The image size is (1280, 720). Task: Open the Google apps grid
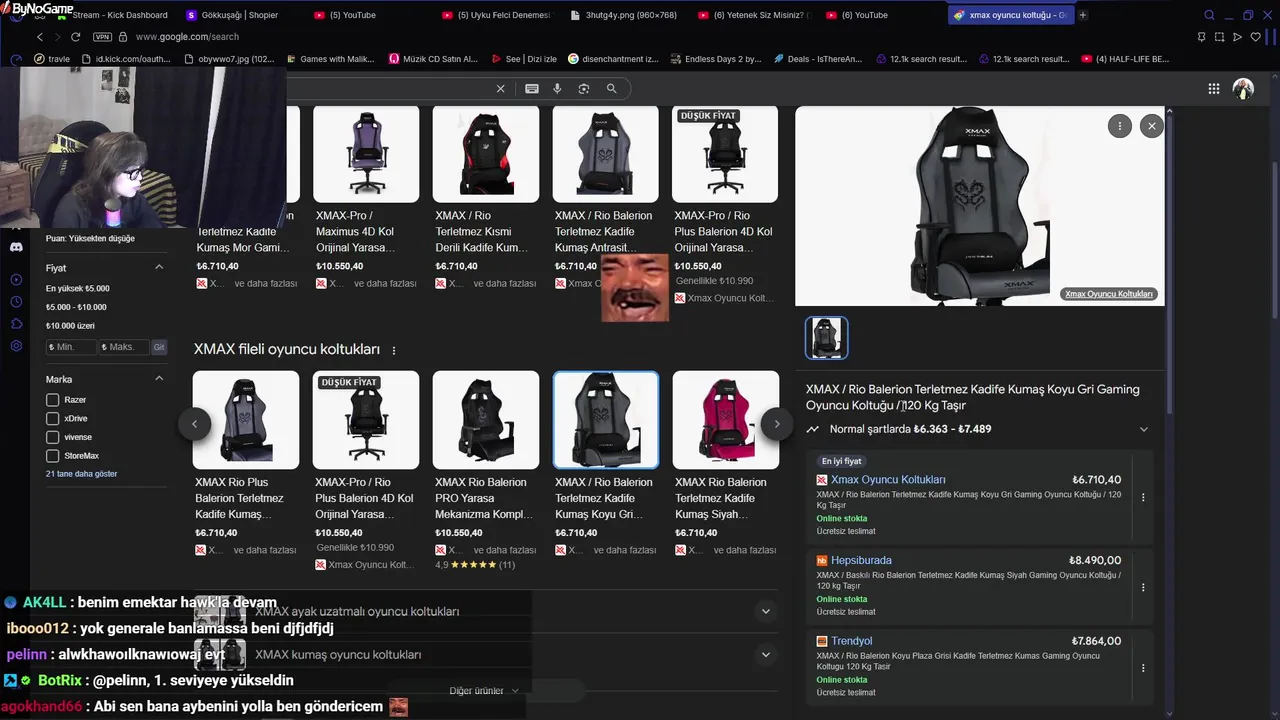pyautogui.click(x=1214, y=89)
